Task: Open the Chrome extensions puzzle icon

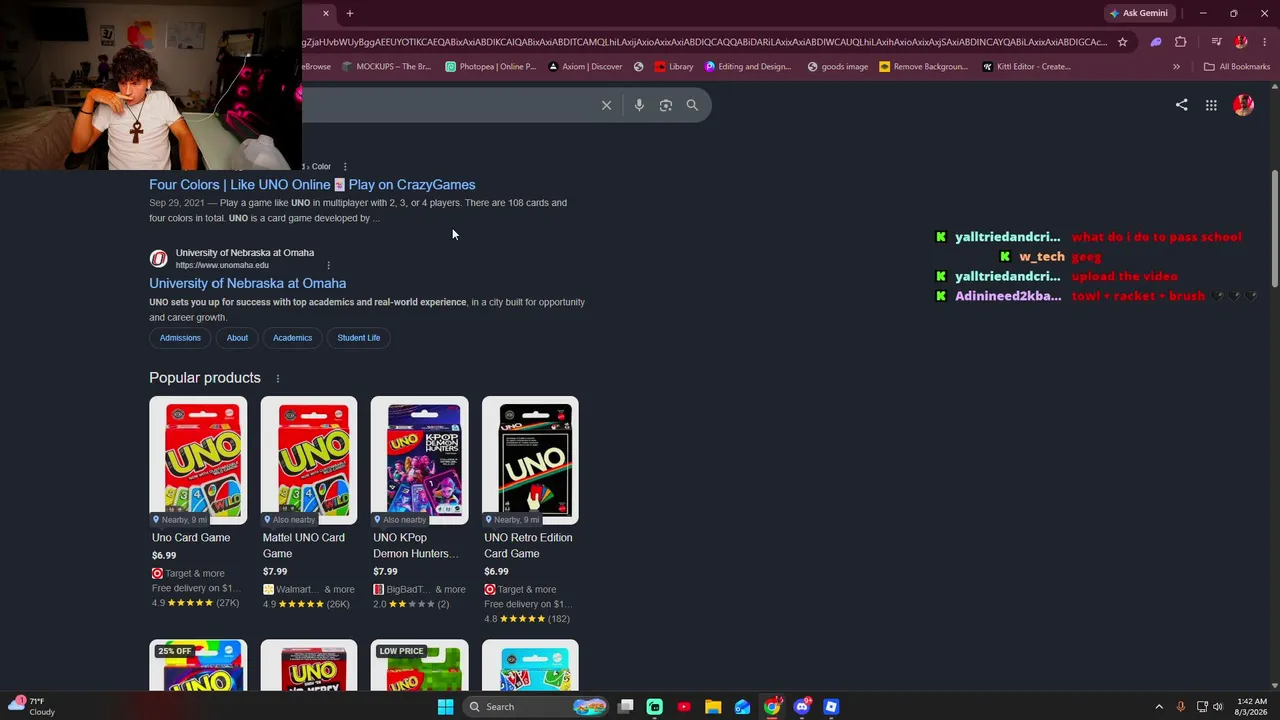Action: [1181, 42]
